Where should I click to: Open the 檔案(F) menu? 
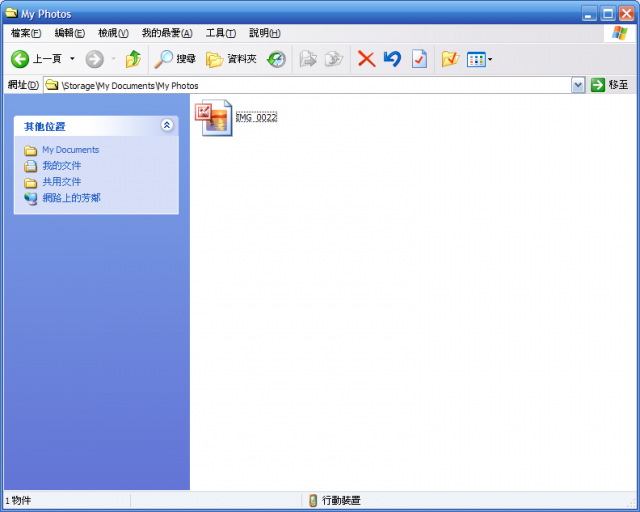[x=26, y=33]
